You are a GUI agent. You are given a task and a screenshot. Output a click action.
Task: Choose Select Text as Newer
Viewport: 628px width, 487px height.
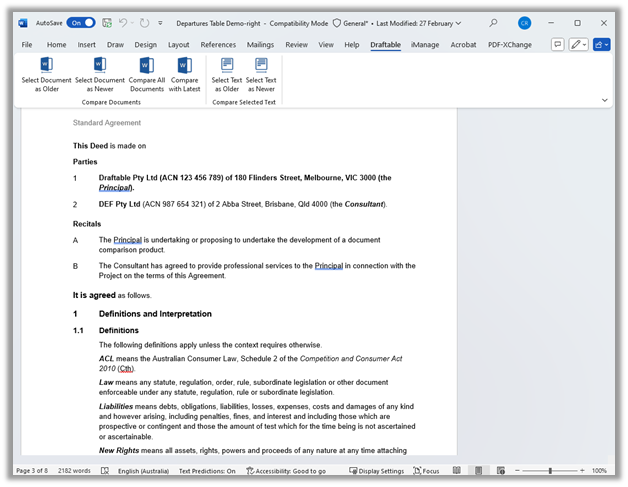point(261,75)
